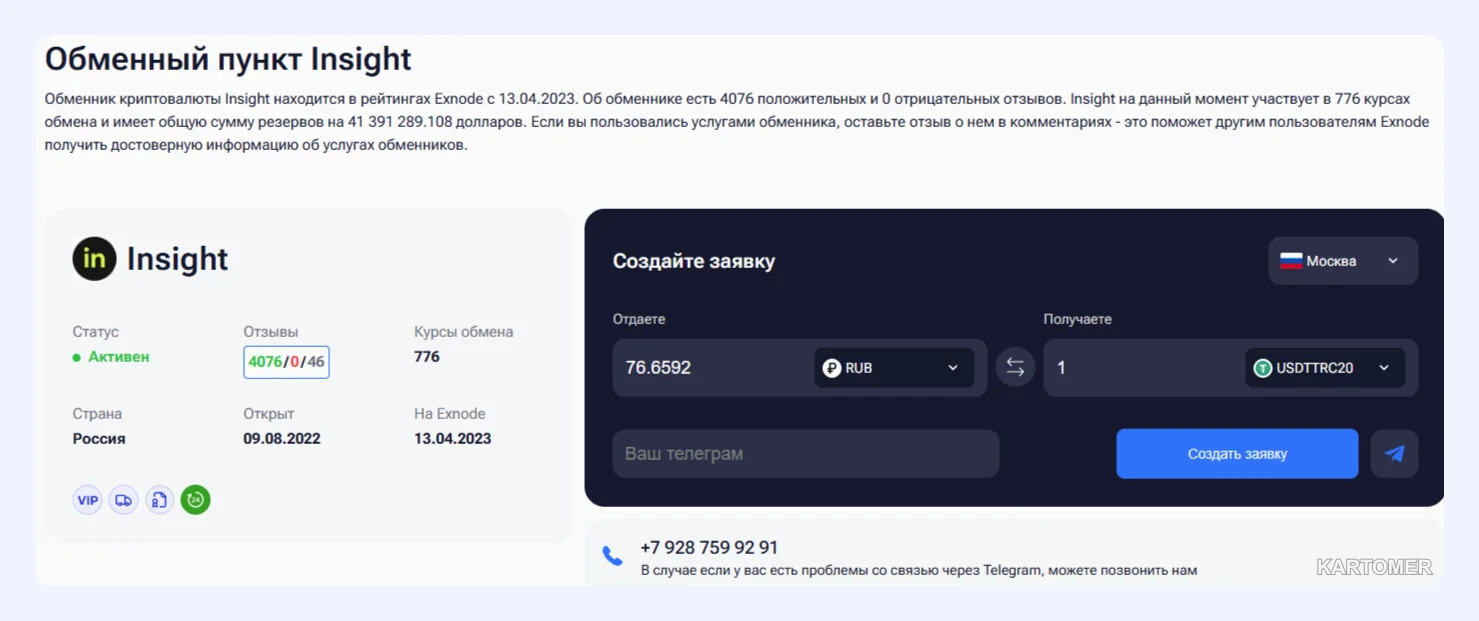
Task: Click the delivery truck badge icon
Action: (x=124, y=500)
